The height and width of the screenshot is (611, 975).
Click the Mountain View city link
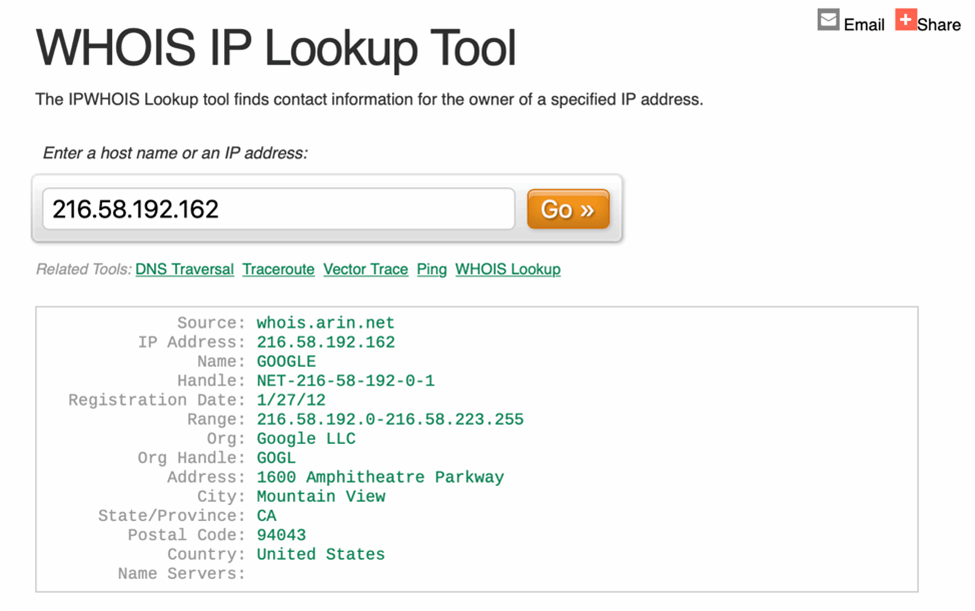[320, 496]
